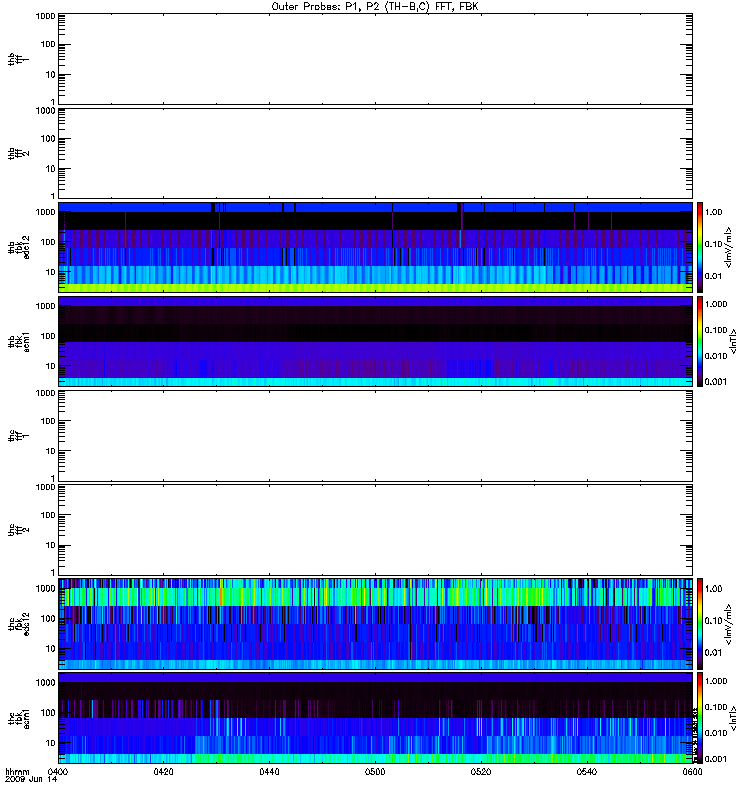Select the 0.100 value on thb scm1 color bar

click(716, 330)
